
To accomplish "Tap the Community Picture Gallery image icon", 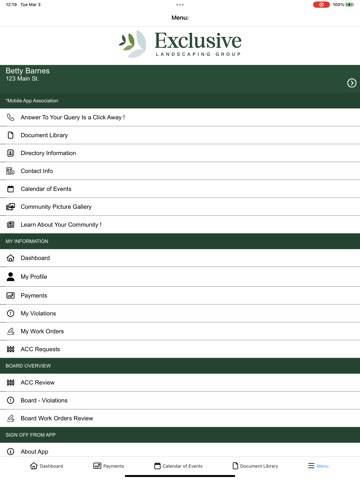I will (11, 207).
